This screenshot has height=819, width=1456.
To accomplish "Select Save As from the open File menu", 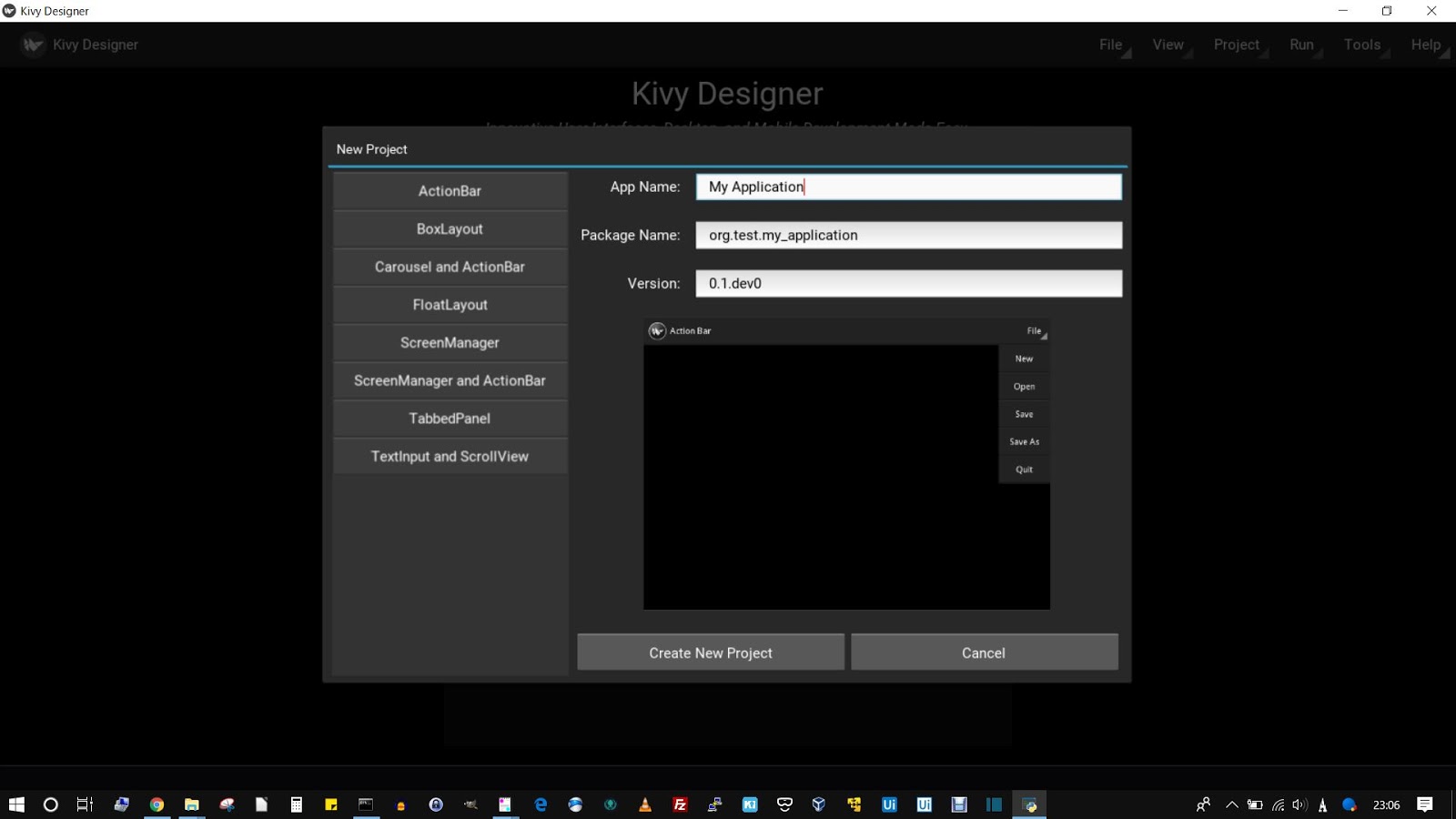I will pos(1023,441).
